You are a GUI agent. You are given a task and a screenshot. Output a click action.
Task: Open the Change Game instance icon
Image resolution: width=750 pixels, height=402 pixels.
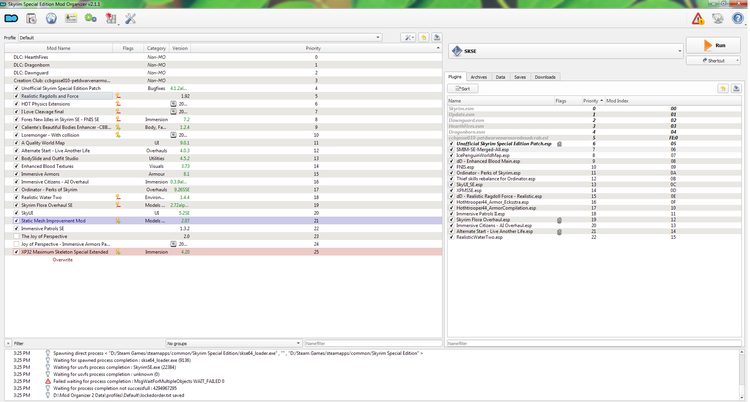tap(11, 19)
